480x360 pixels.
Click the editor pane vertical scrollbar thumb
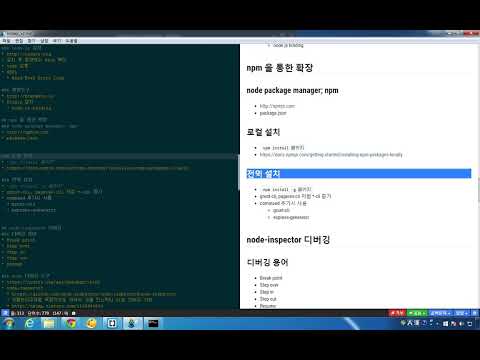pos(239,172)
